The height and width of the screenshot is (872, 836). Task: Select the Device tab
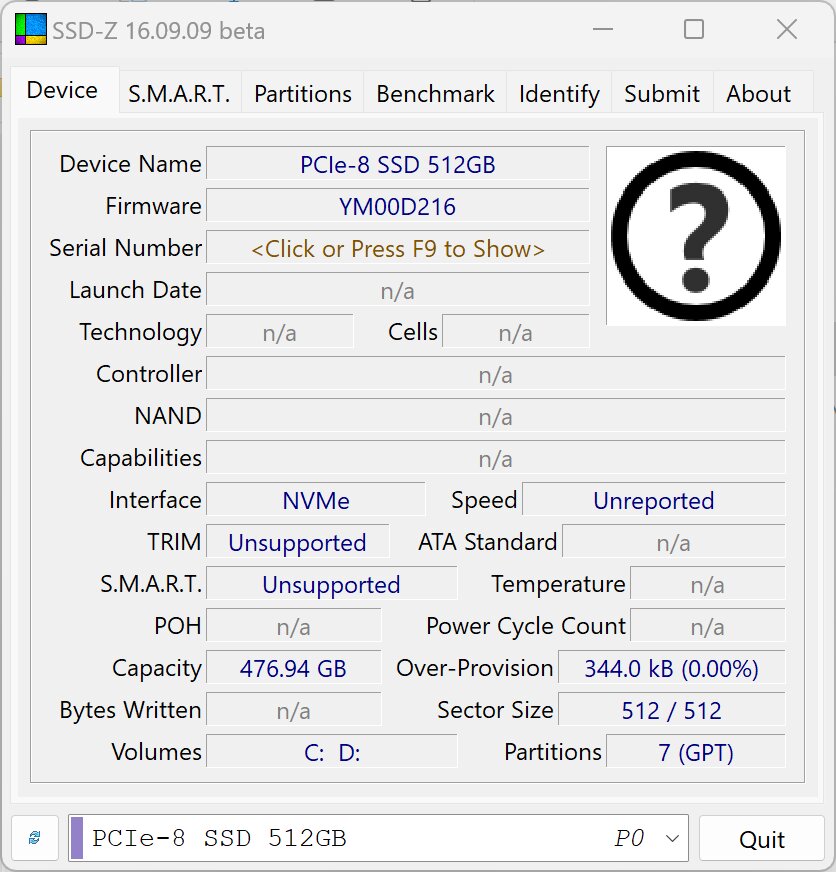click(x=63, y=91)
